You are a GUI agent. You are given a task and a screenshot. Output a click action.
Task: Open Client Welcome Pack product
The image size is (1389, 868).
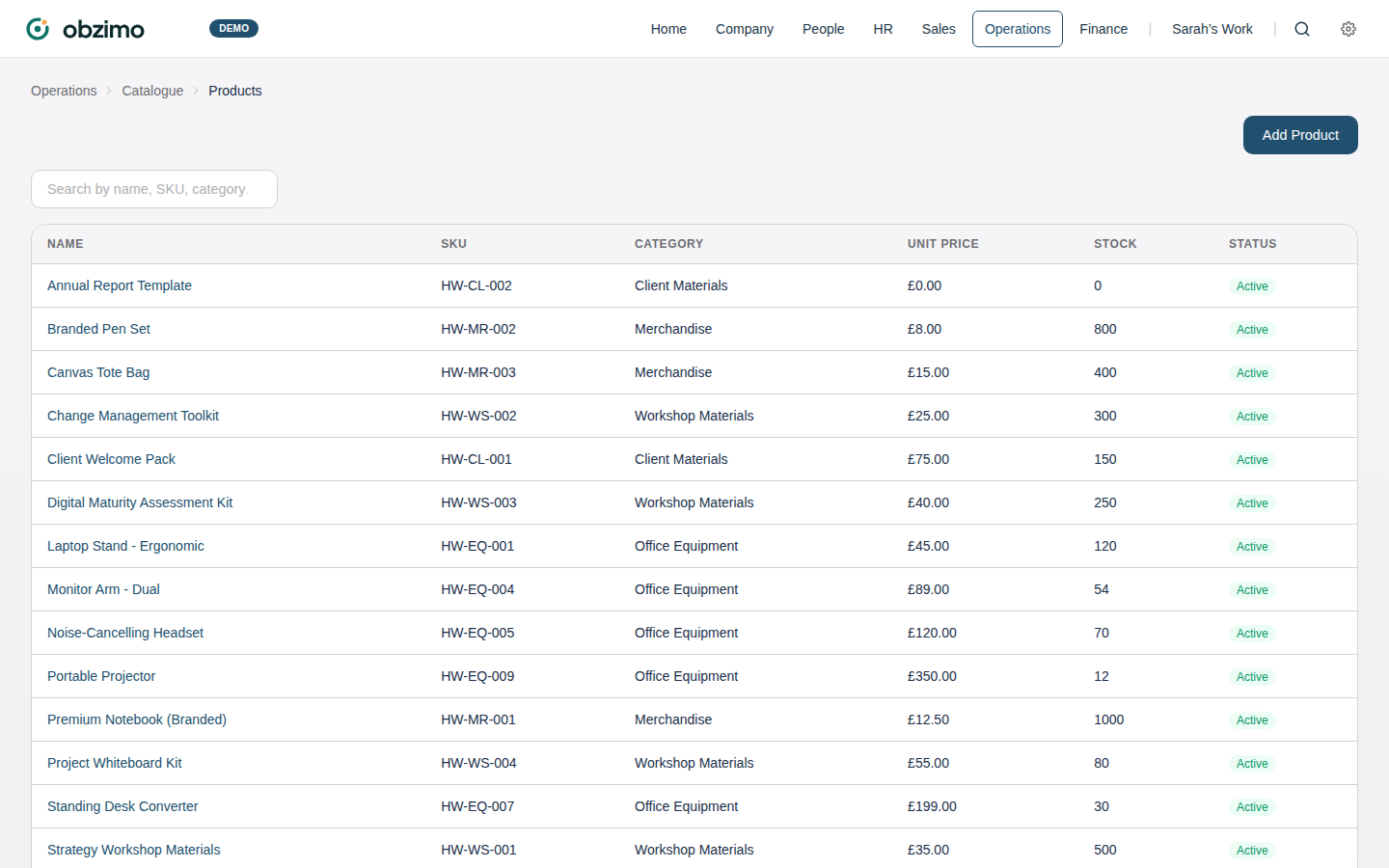click(x=111, y=459)
